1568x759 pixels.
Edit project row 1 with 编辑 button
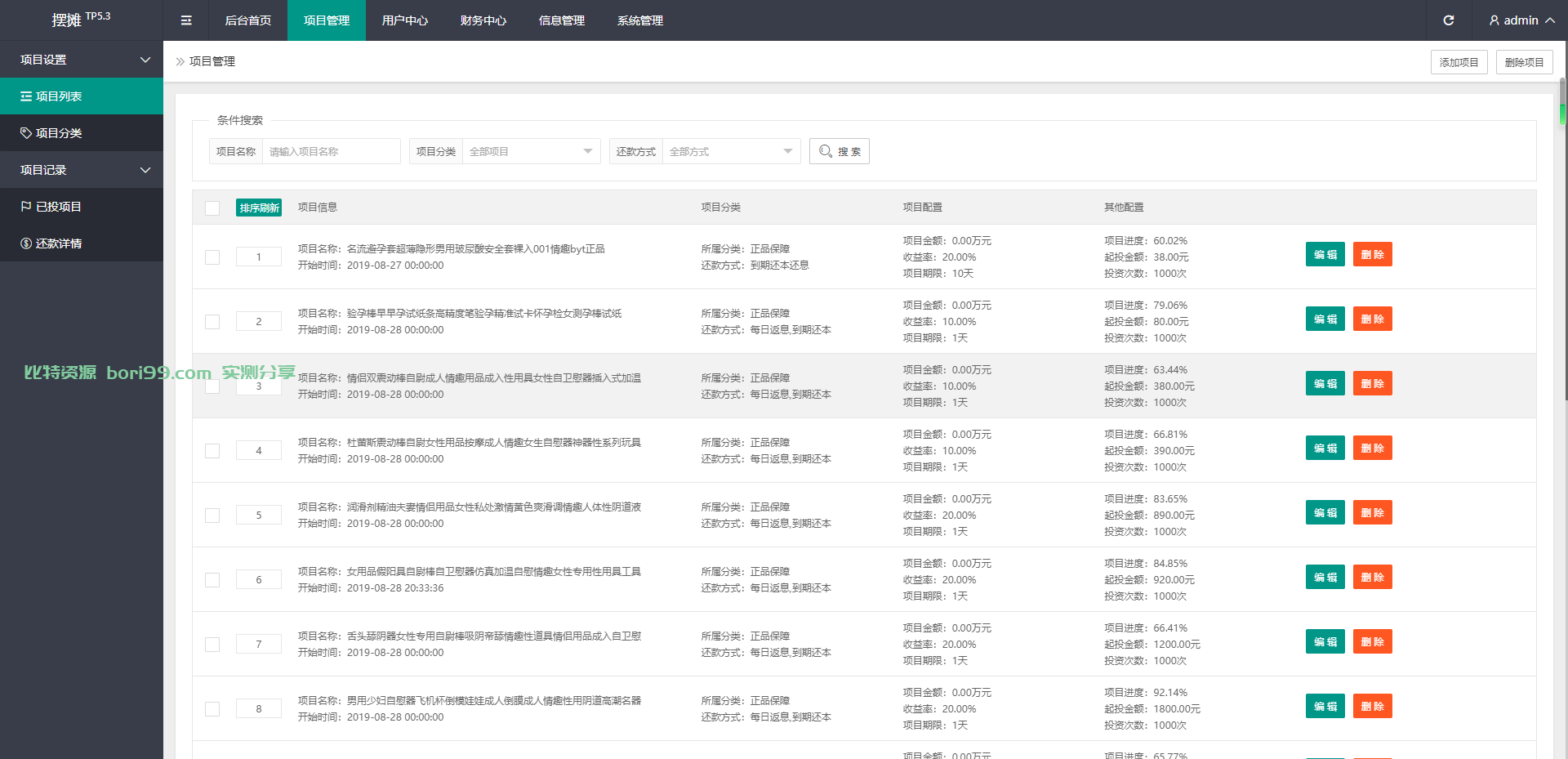pyautogui.click(x=1325, y=255)
